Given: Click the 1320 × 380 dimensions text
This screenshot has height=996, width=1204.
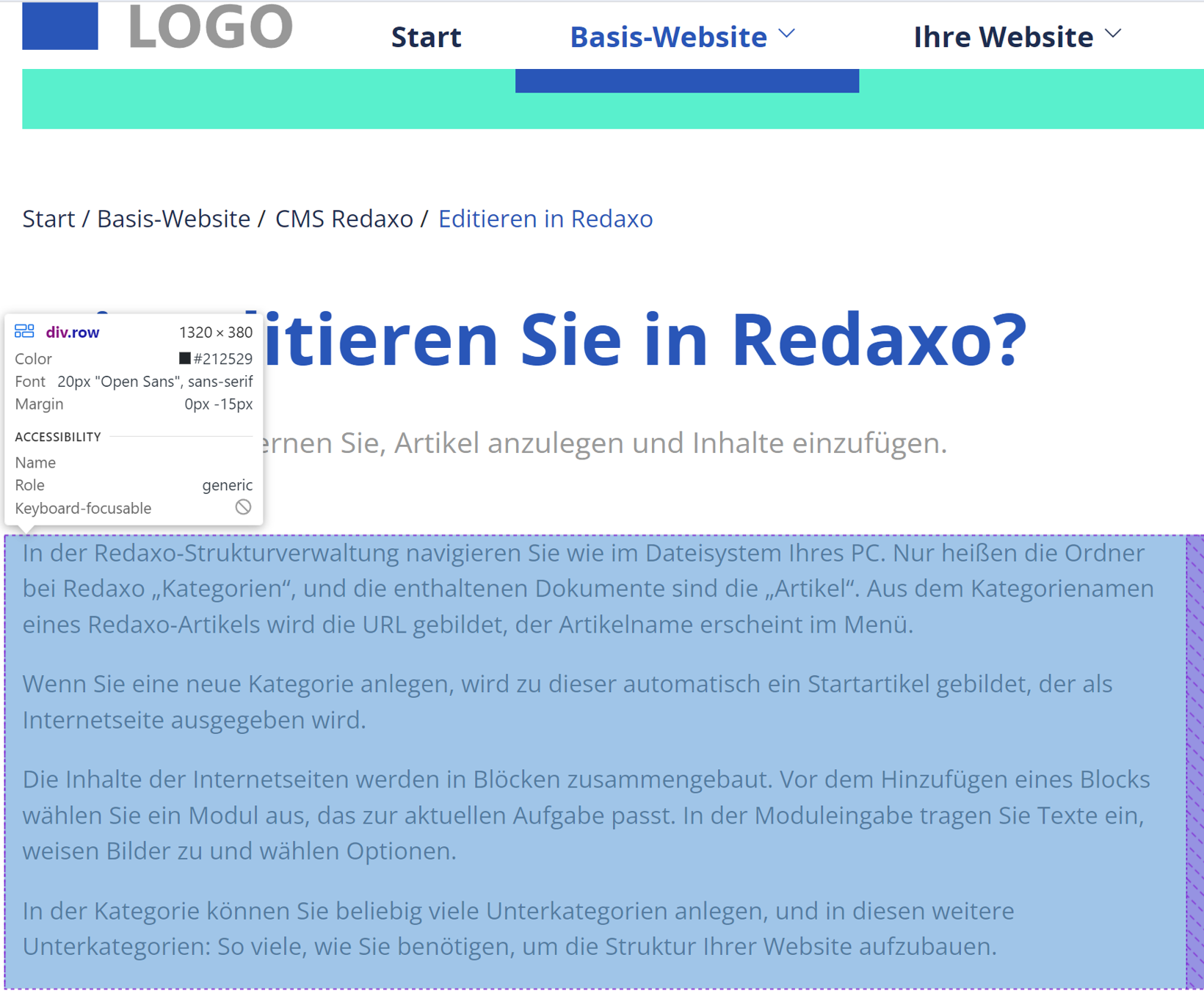Looking at the screenshot, I should click(216, 332).
